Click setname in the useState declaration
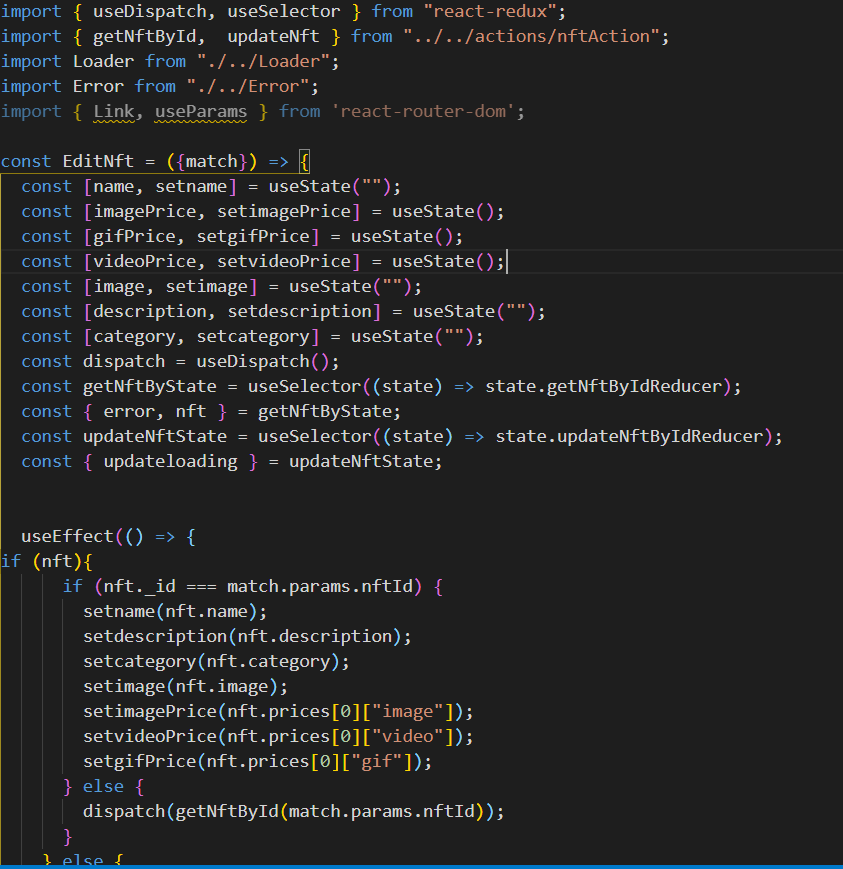The width and height of the screenshot is (843, 869). 191,186
